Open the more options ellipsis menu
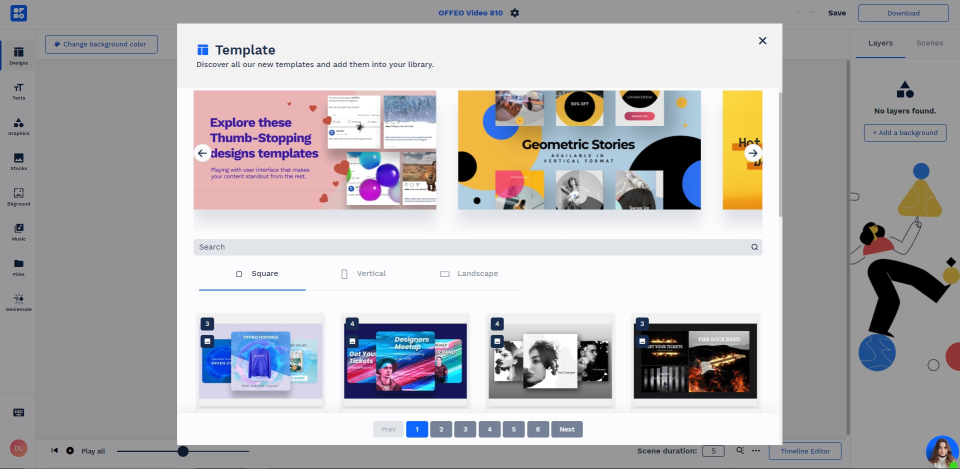This screenshot has height=469, width=960. (x=756, y=451)
